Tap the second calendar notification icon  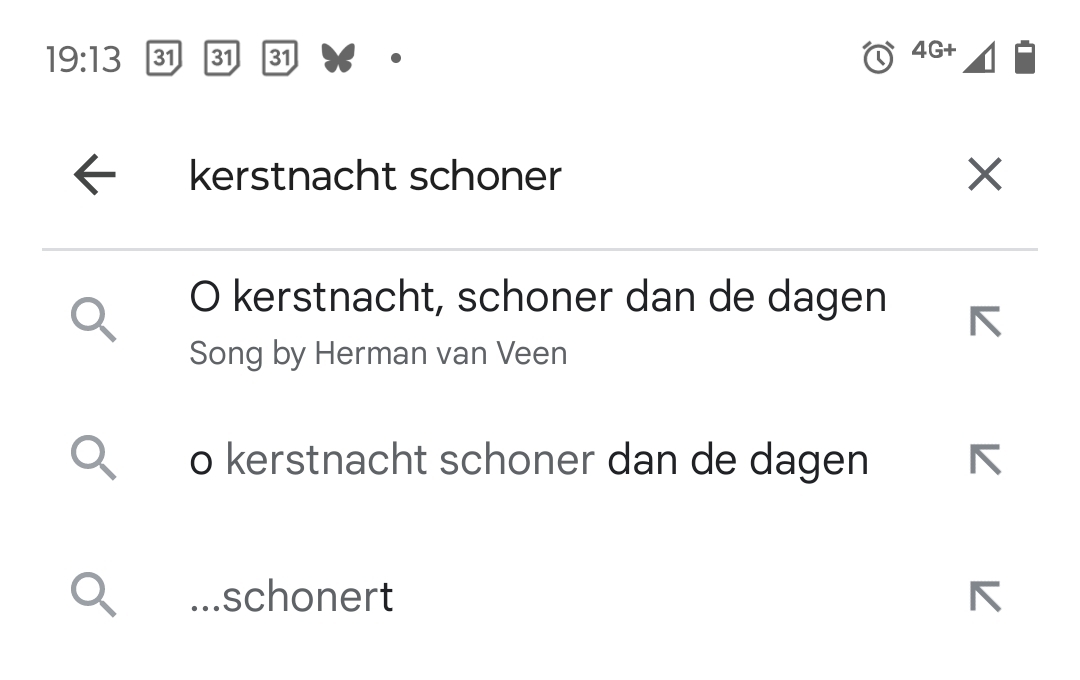click(x=222, y=58)
